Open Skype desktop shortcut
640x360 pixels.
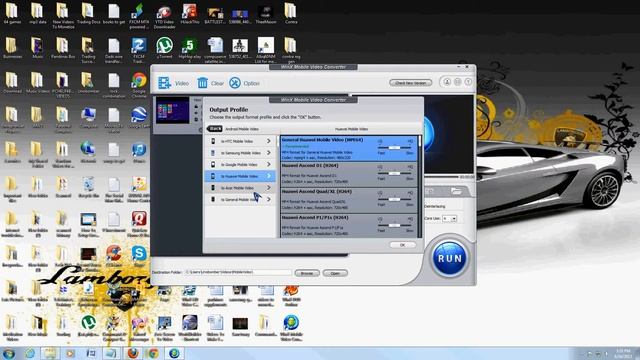pyautogui.click(x=139, y=256)
